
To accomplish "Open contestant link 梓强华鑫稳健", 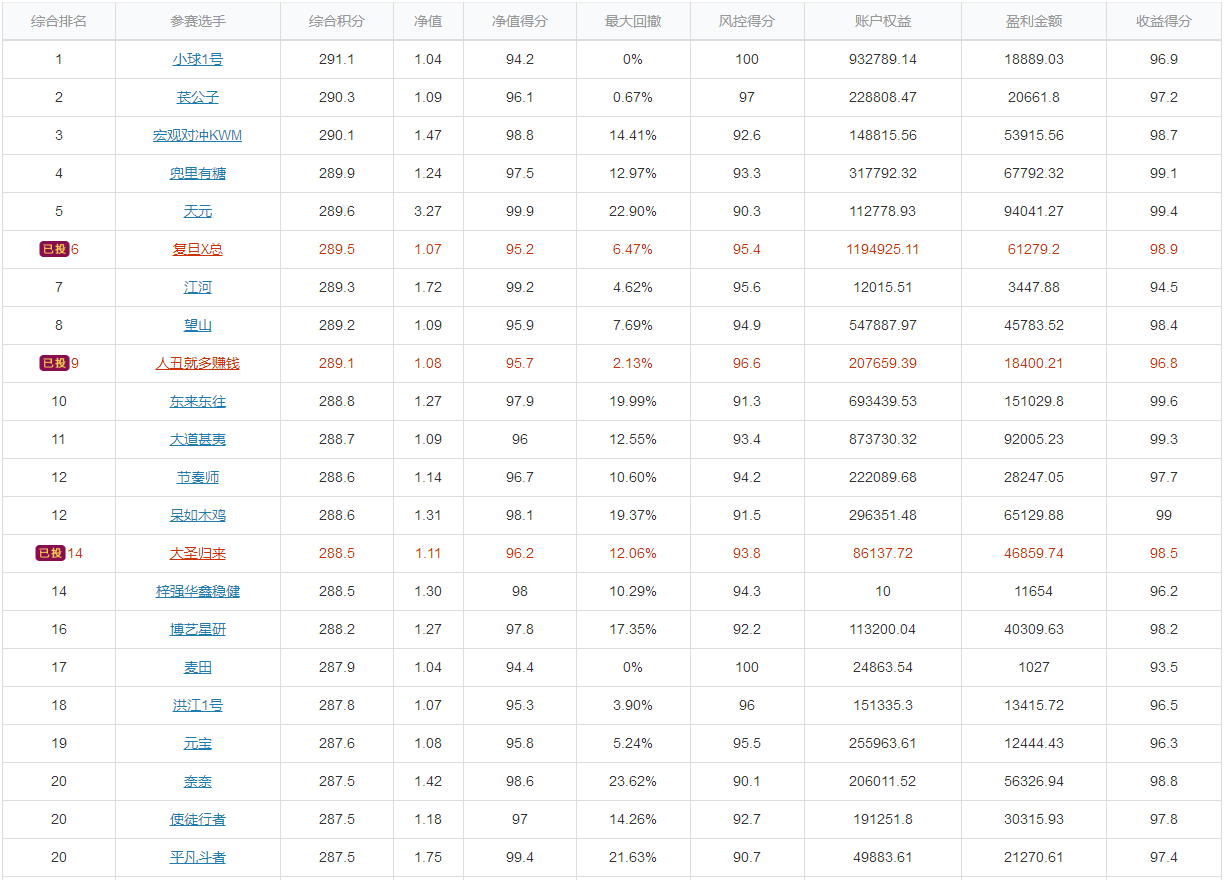I will coord(197,591).
